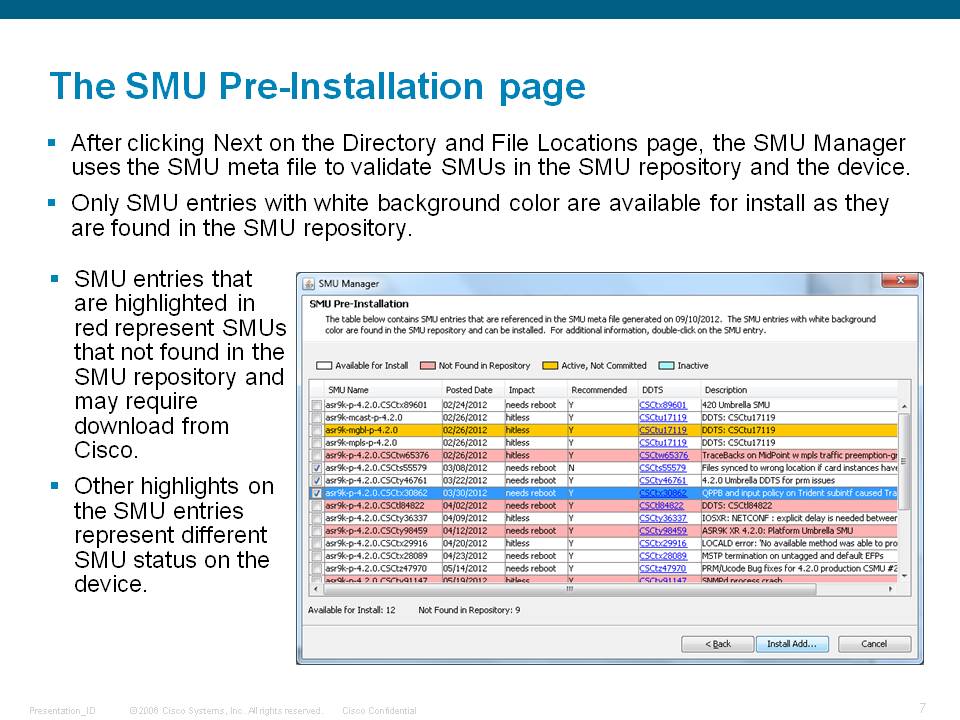Tick checkbox for asr9k-mcast-p-4.2.0
Image resolution: width=960 pixels, height=720 pixels.
(317, 418)
